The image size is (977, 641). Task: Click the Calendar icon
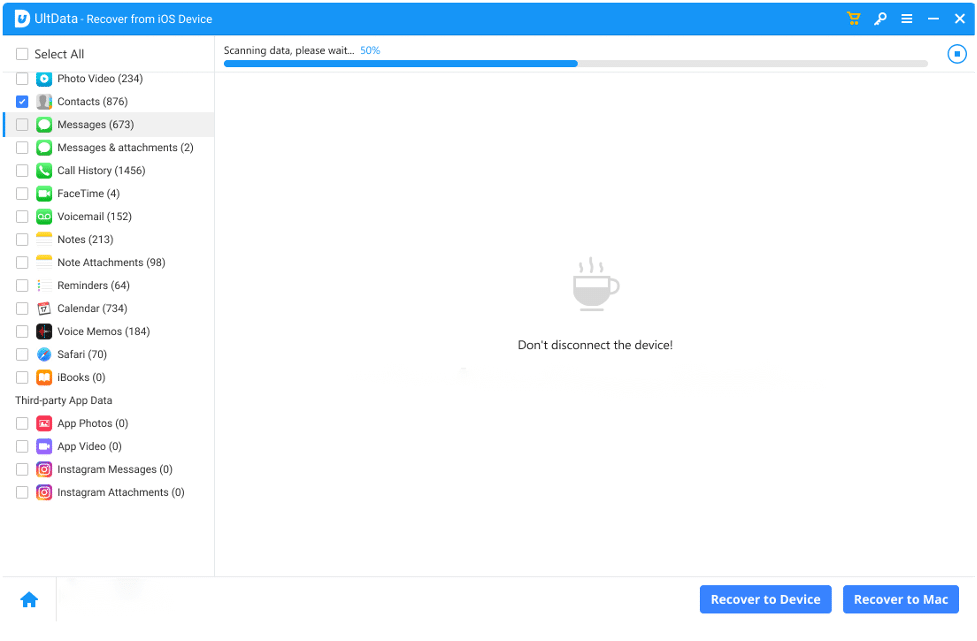pos(44,308)
